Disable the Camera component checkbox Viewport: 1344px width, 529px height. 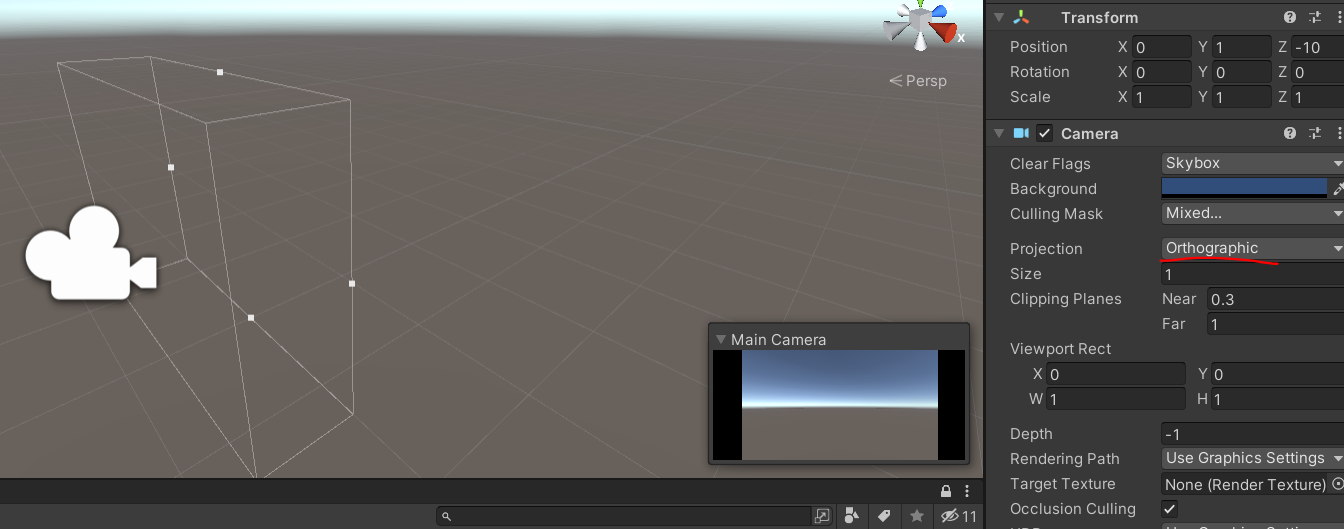coord(1045,133)
